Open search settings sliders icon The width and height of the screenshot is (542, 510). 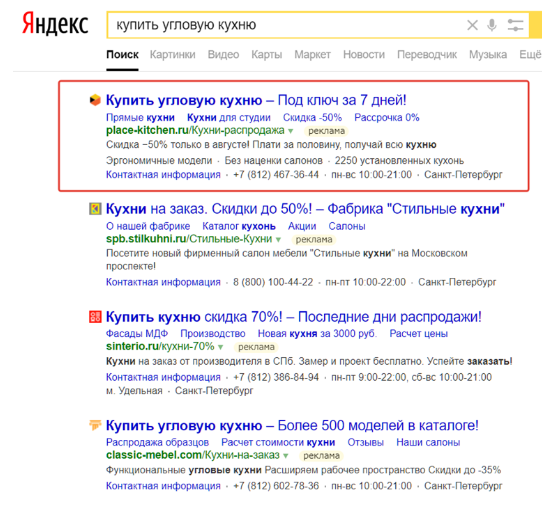(515, 25)
